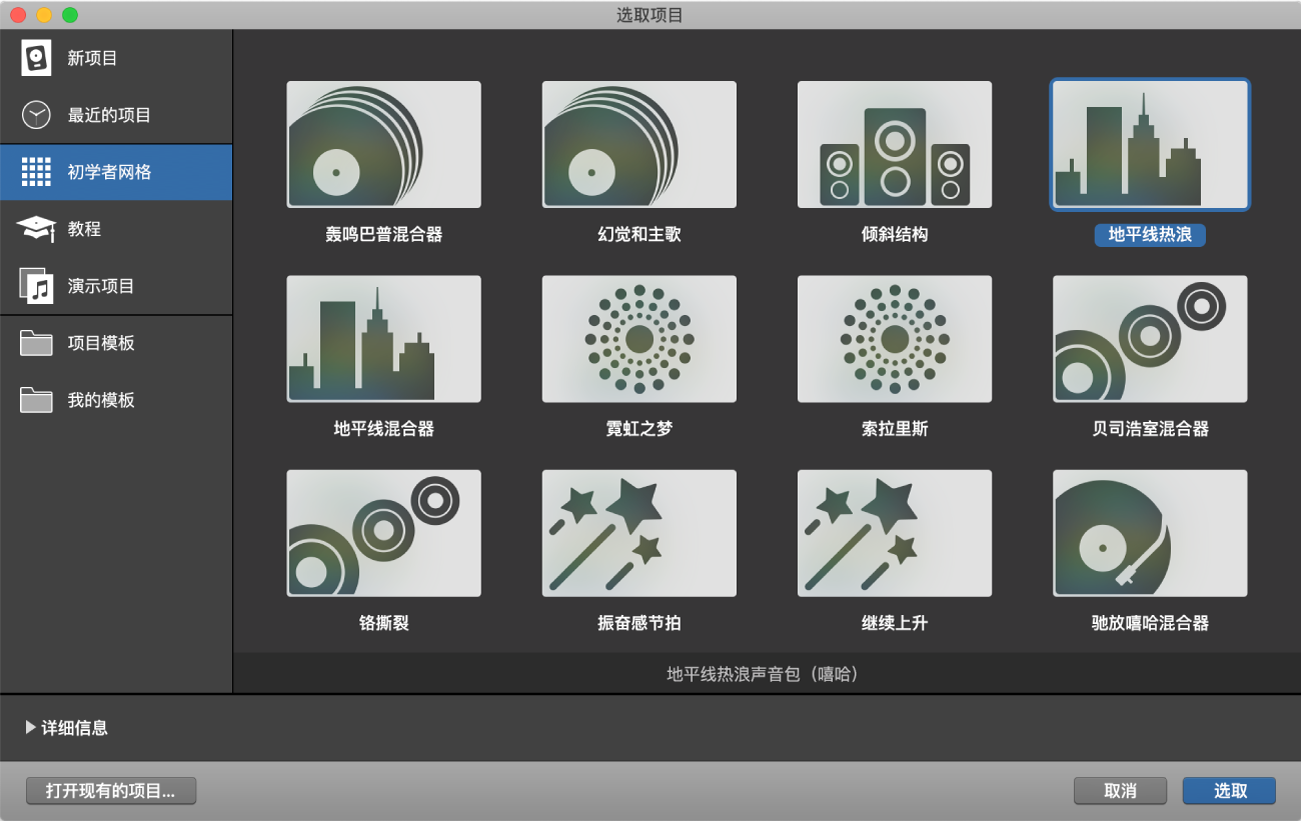The image size is (1301, 822).
Task: Open the 我的模板 folder icon
Action: point(37,399)
